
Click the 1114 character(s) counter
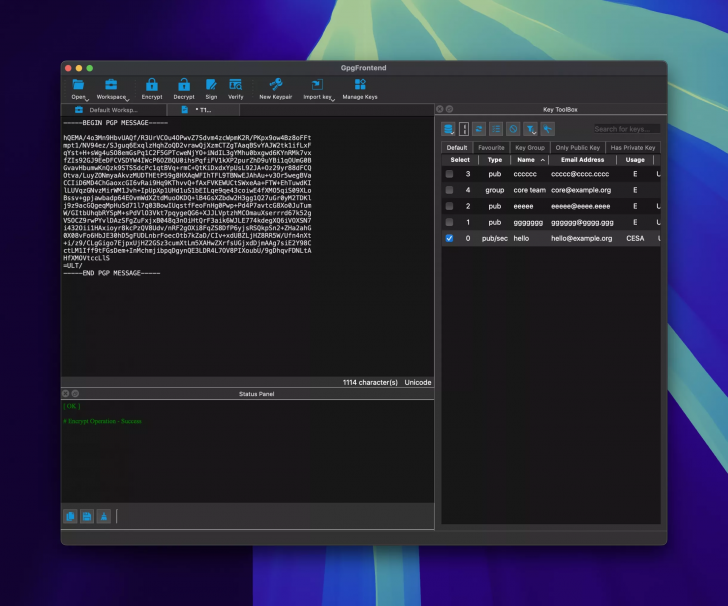tap(370, 382)
